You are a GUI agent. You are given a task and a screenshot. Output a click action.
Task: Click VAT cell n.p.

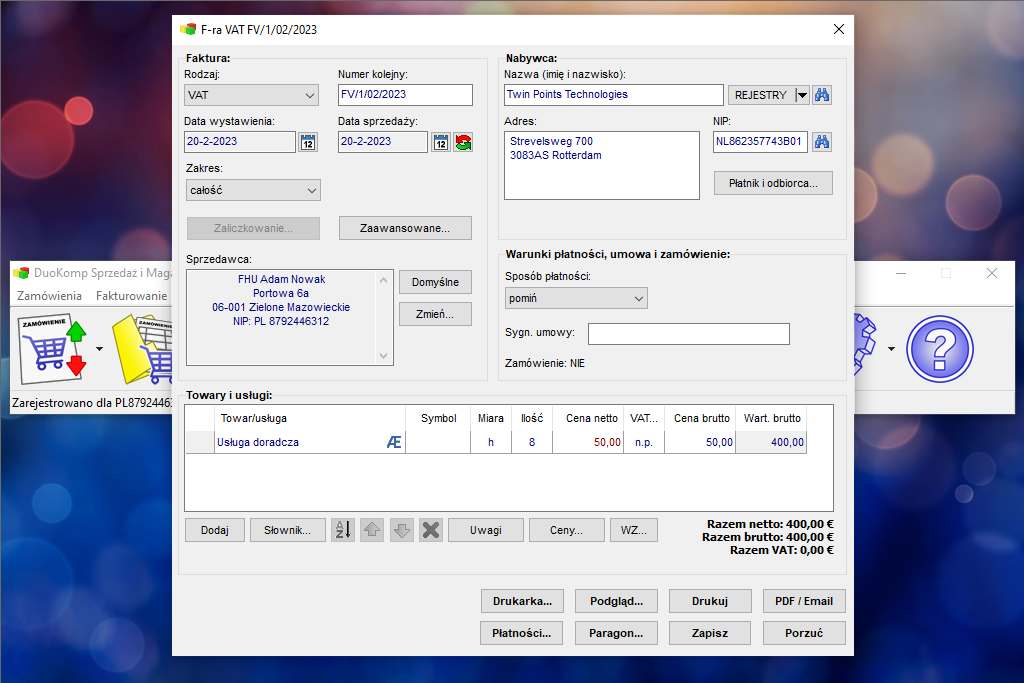coord(644,442)
